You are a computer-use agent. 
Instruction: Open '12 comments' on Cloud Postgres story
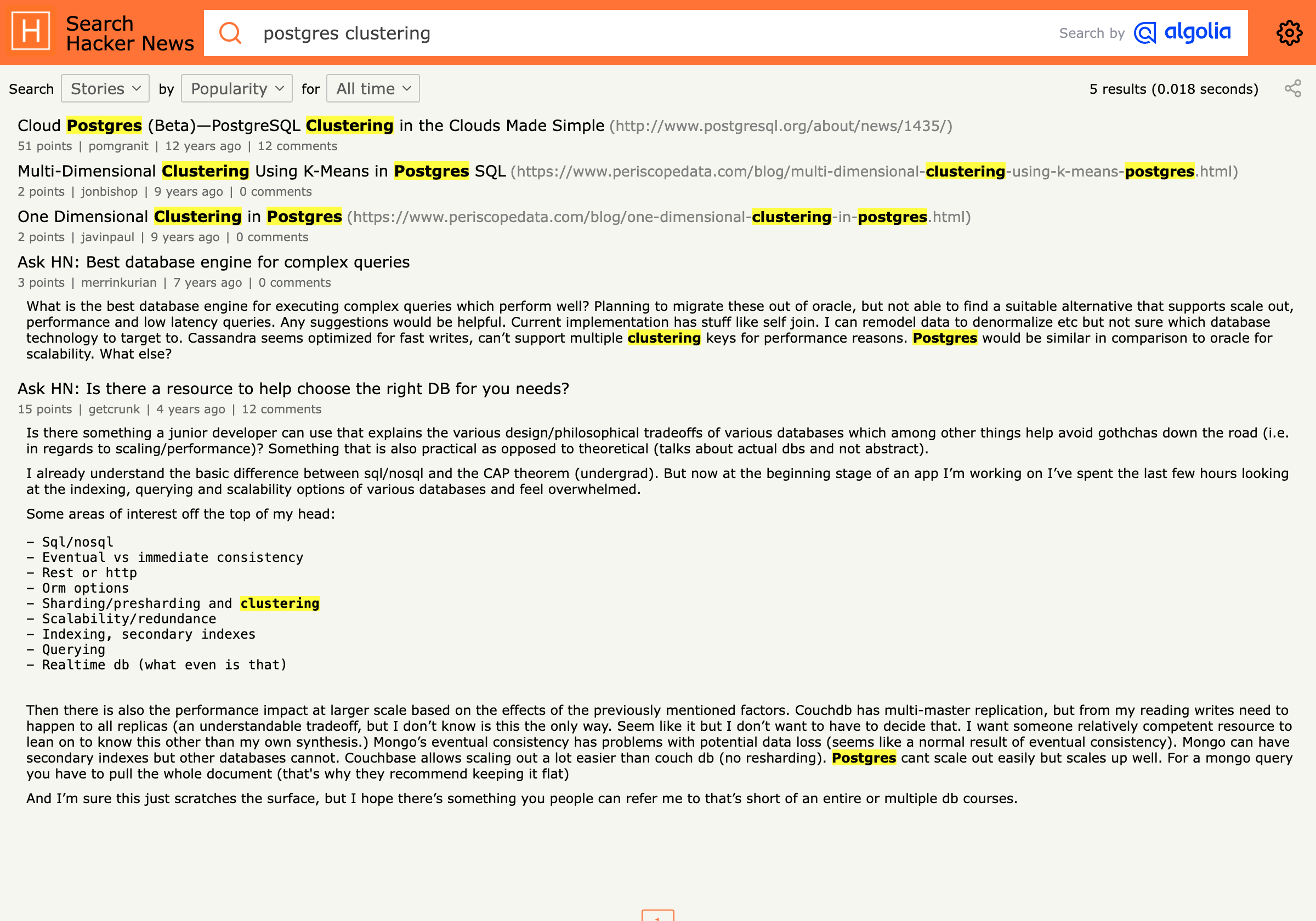298,146
